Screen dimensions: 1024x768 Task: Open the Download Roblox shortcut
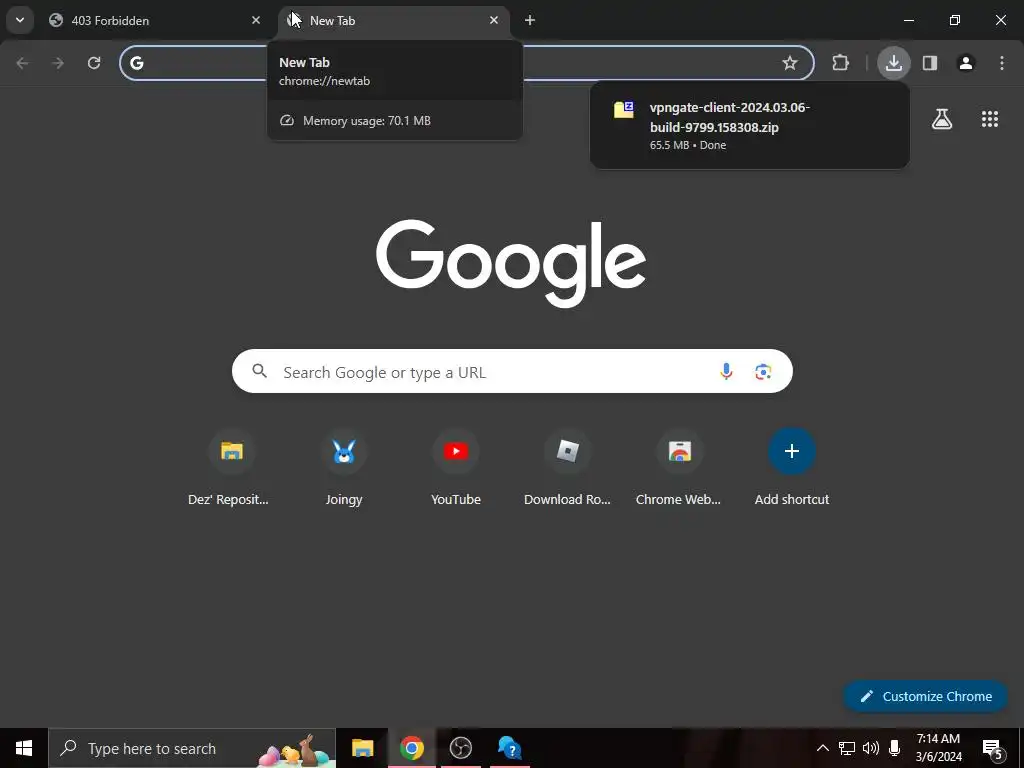(x=568, y=468)
